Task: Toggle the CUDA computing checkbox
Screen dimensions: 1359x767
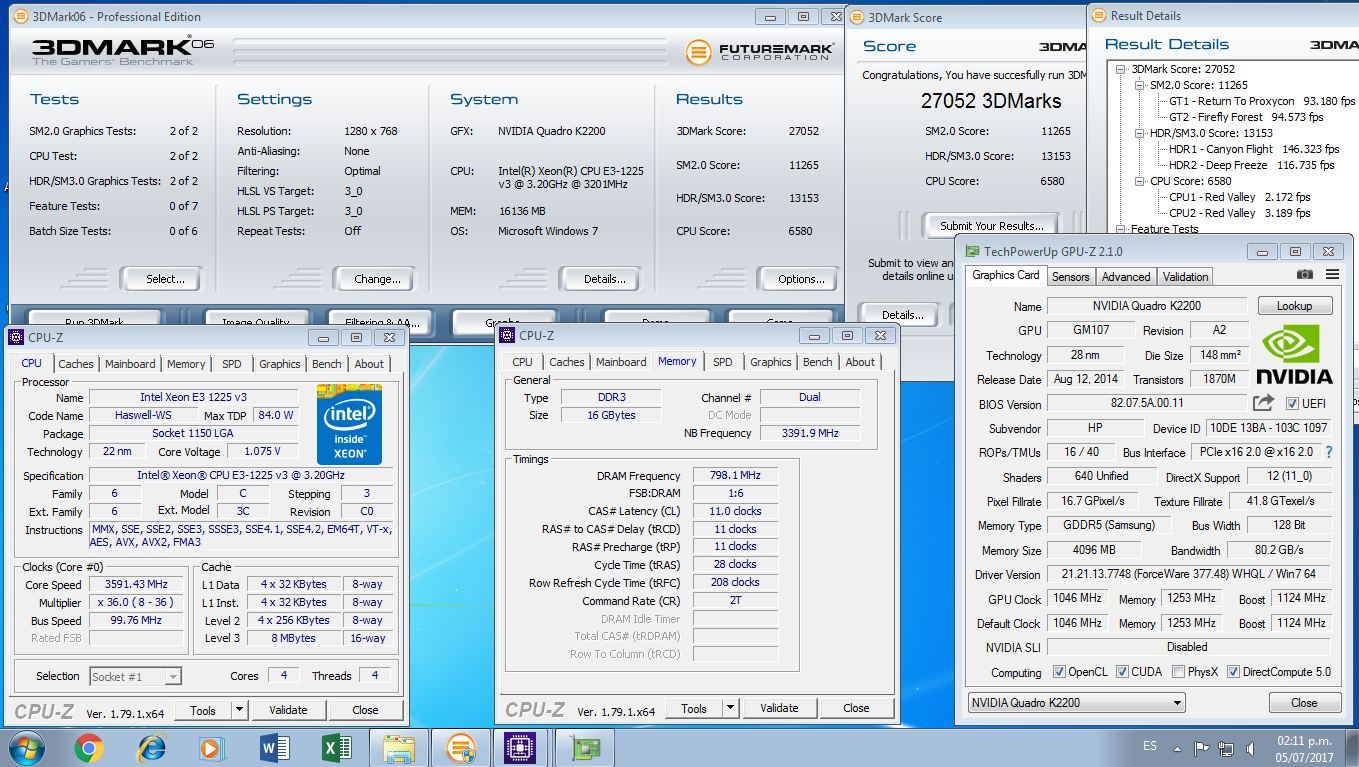Action: click(x=1122, y=672)
